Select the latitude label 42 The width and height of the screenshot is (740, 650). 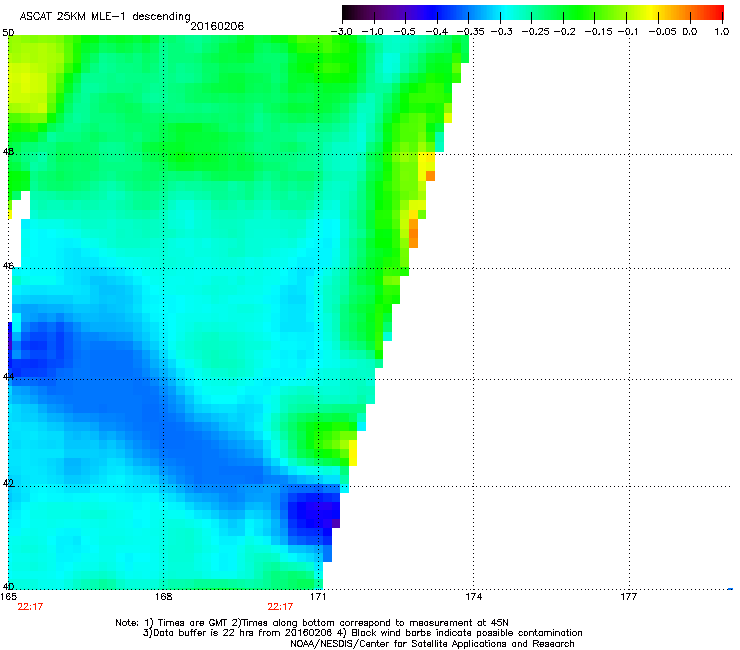tap(8, 483)
